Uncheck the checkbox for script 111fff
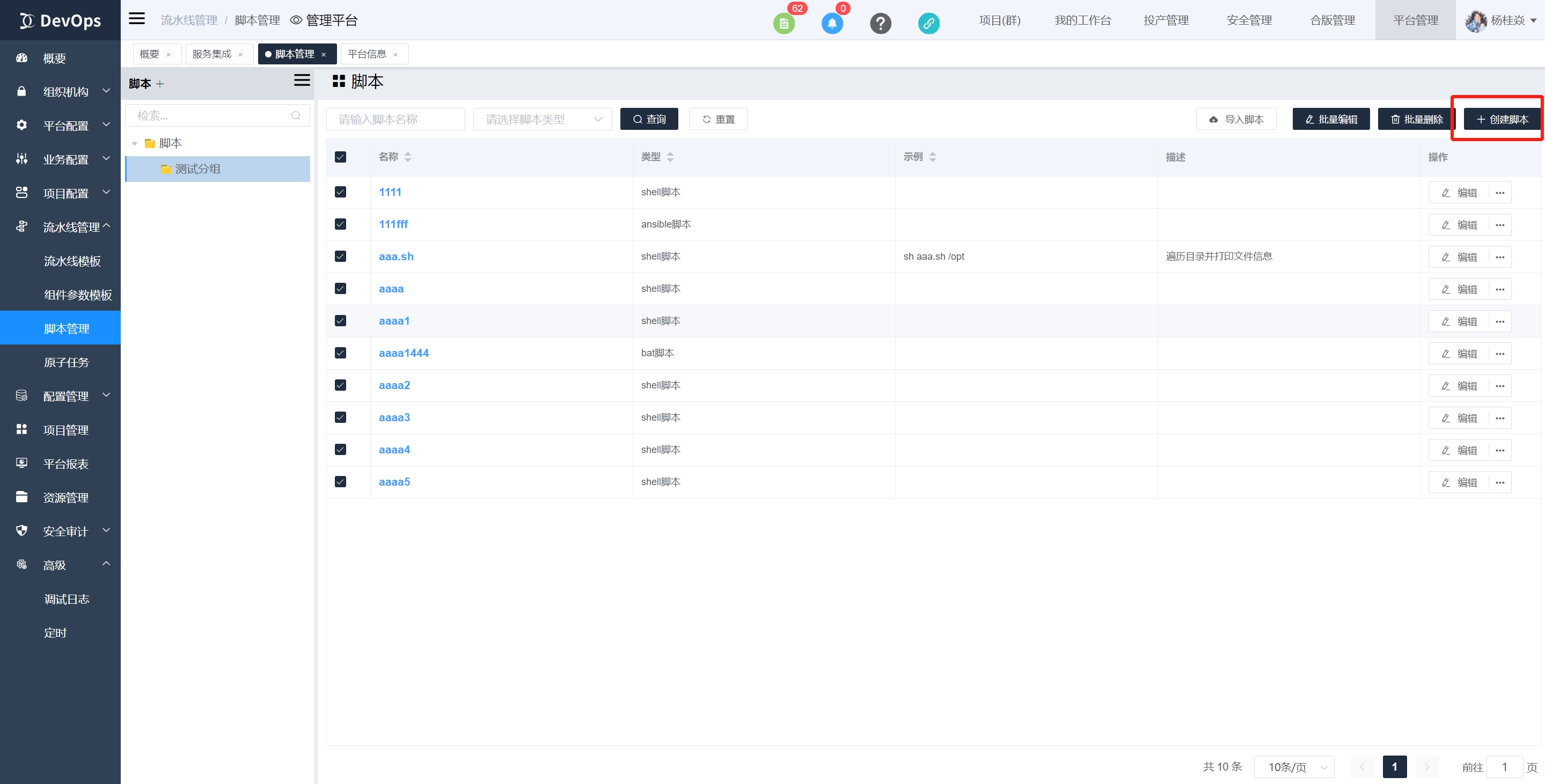Image resolution: width=1545 pixels, height=784 pixels. 340,224
